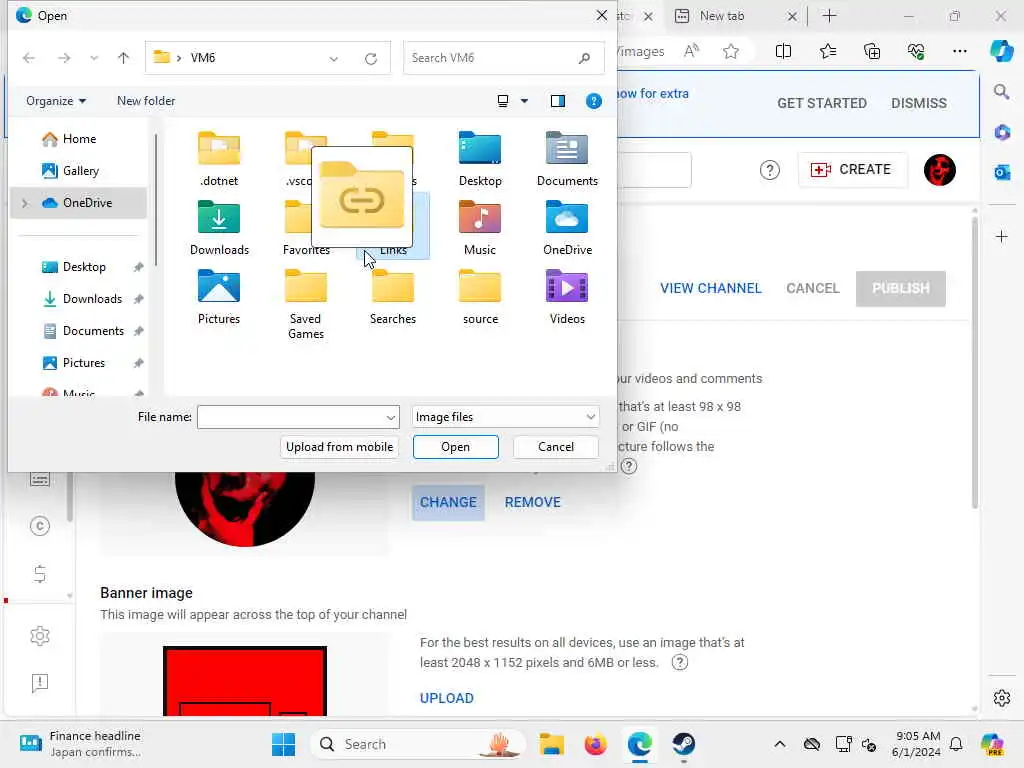Toggle the preview pane in dialog

tap(558, 101)
